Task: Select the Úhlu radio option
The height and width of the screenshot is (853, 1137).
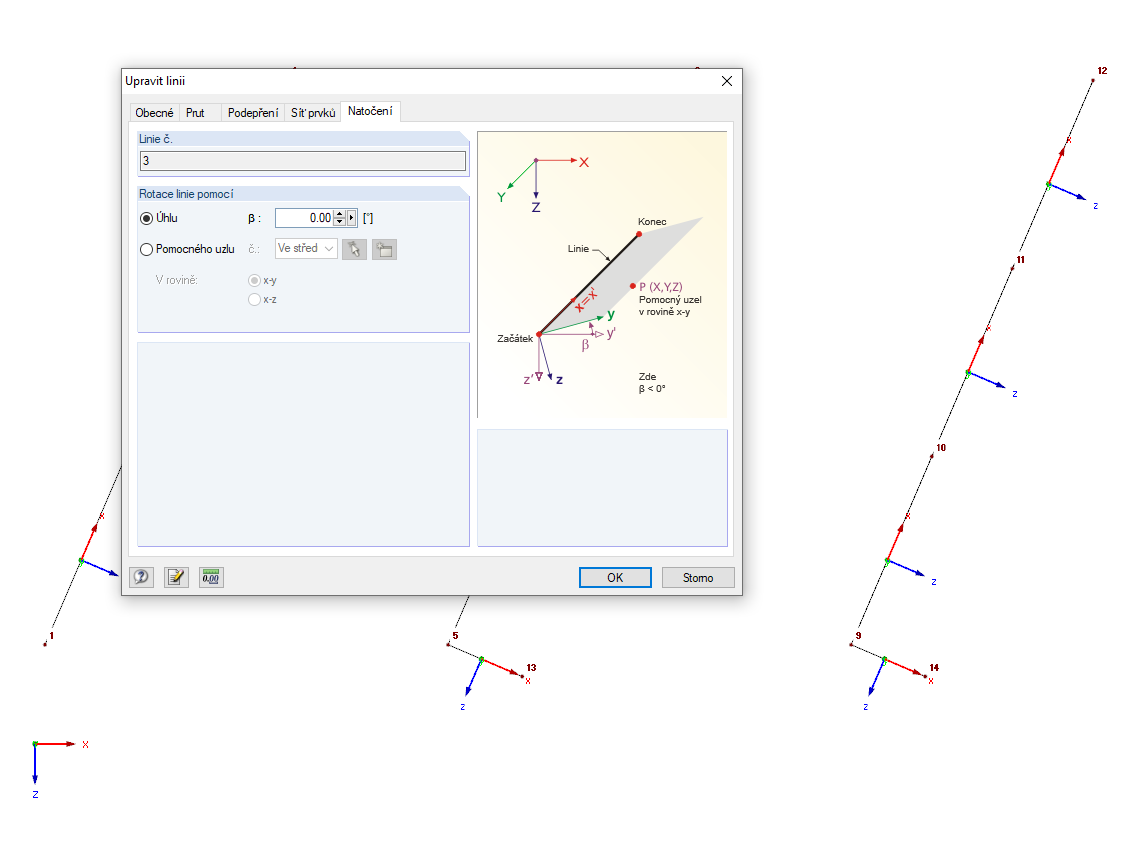Action: [x=146, y=218]
